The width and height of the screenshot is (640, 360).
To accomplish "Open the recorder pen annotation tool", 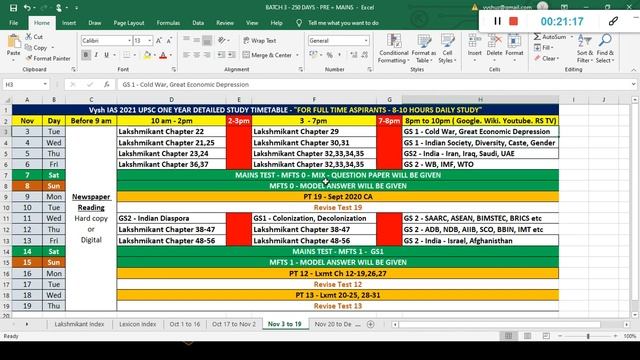I will [613, 21].
